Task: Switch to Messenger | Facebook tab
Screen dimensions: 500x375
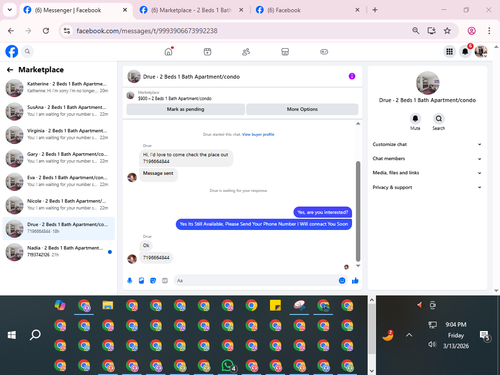Action: click(x=75, y=10)
